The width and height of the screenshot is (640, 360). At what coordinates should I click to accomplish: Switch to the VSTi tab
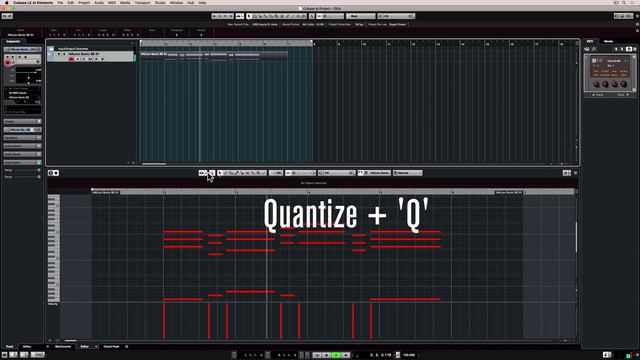(590, 41)
